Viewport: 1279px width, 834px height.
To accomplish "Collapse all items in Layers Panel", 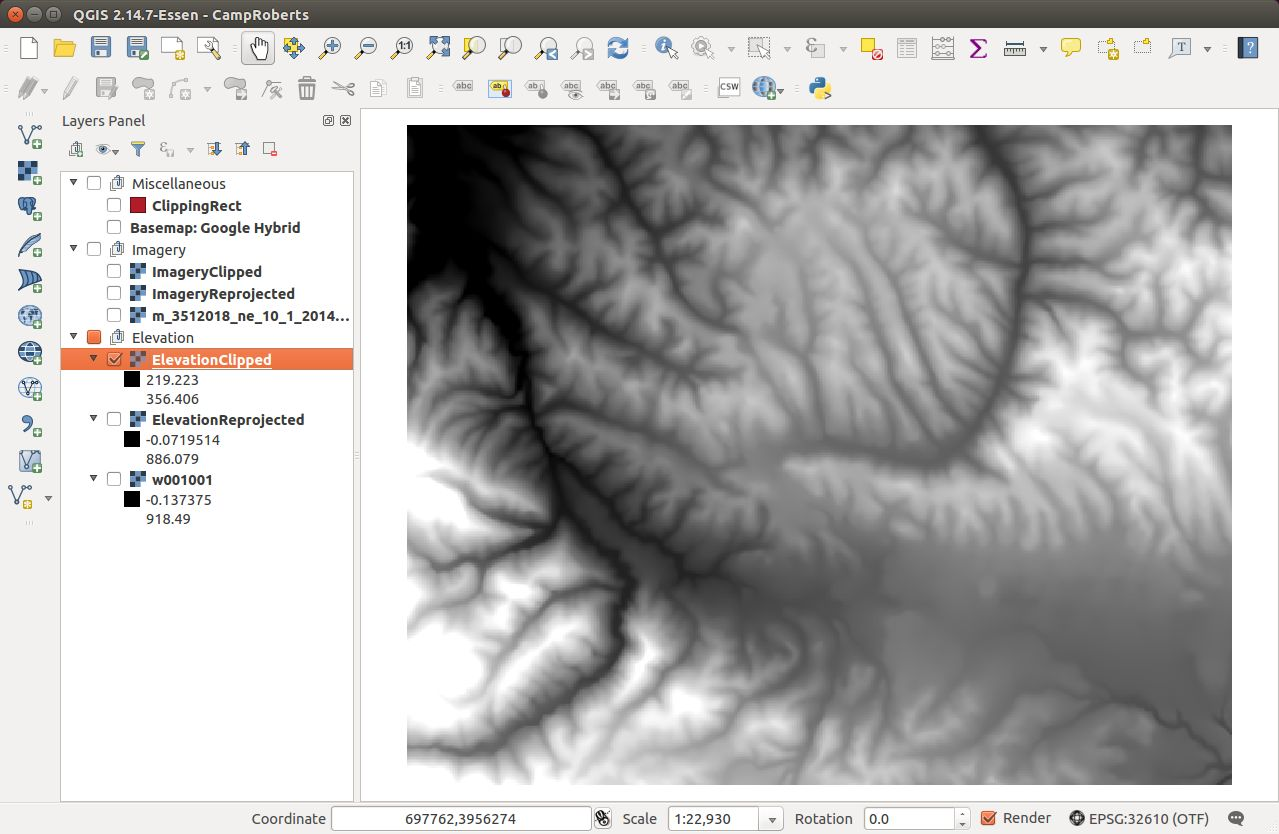I will (242, 149).
